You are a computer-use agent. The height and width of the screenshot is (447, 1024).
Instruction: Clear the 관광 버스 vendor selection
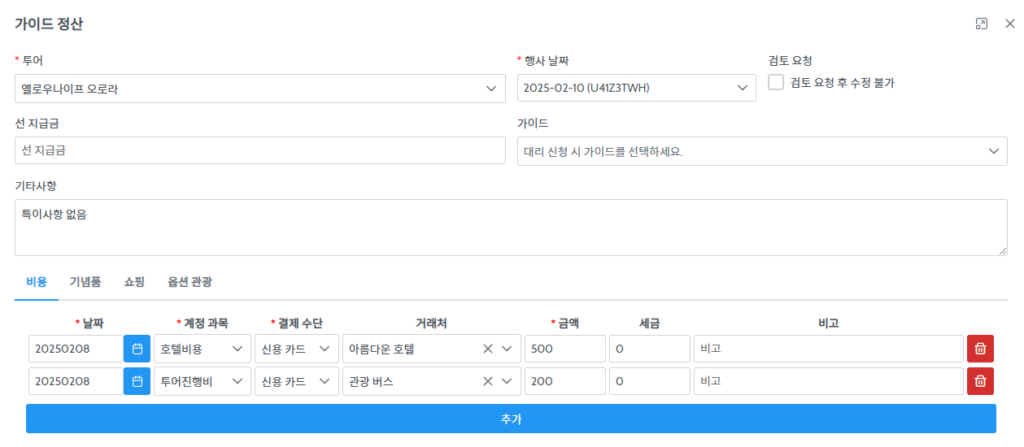pyautogui.click(x=487, y=381)
